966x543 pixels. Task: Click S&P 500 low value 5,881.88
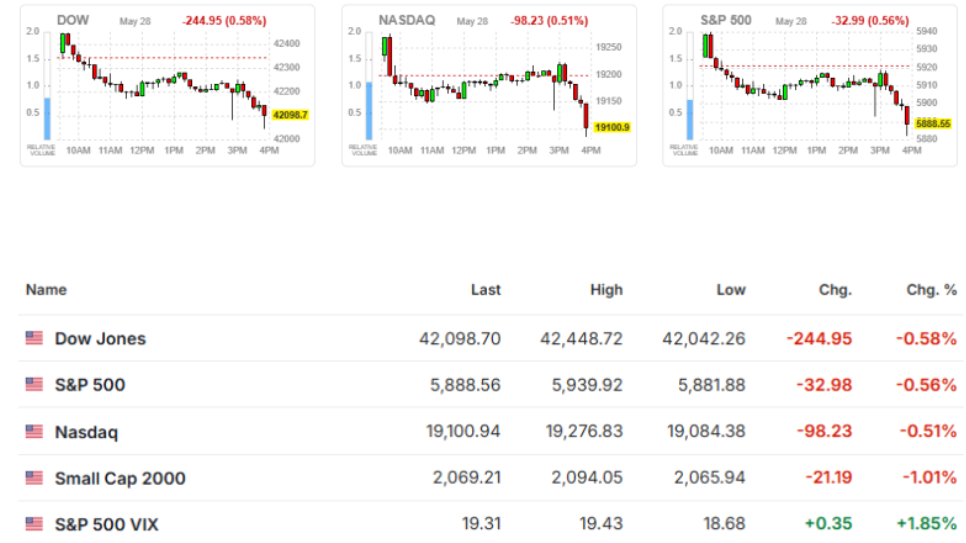click(712, 385)
